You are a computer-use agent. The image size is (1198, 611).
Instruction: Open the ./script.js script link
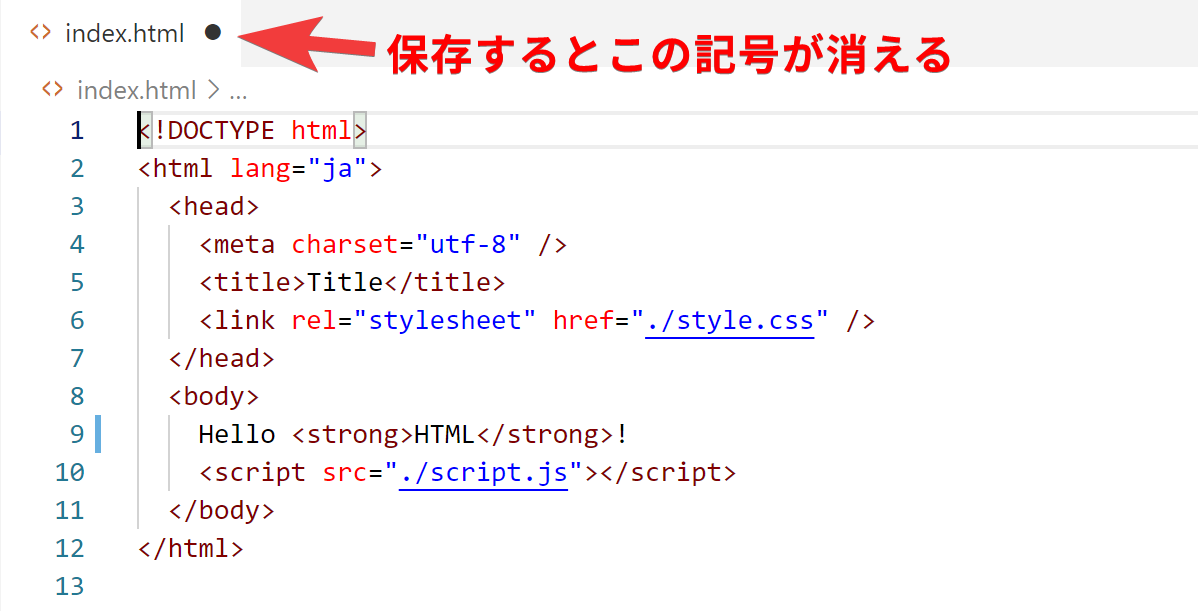pyautogui.click(x=484, y=471)
